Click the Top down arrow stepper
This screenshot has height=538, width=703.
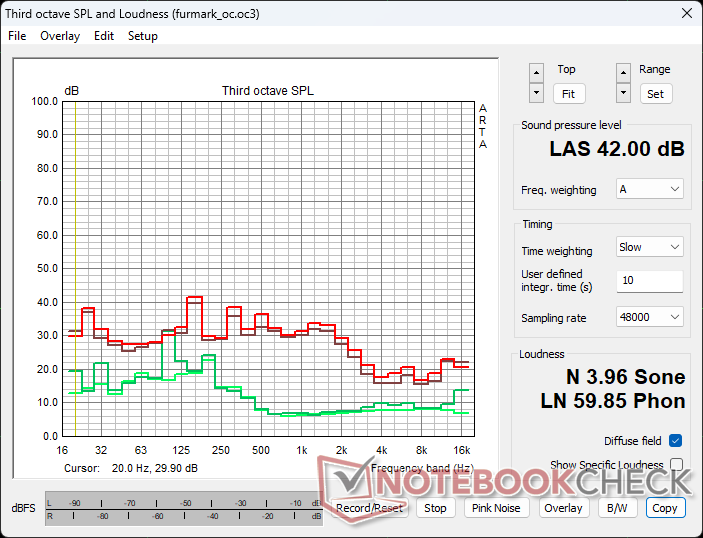537,93
